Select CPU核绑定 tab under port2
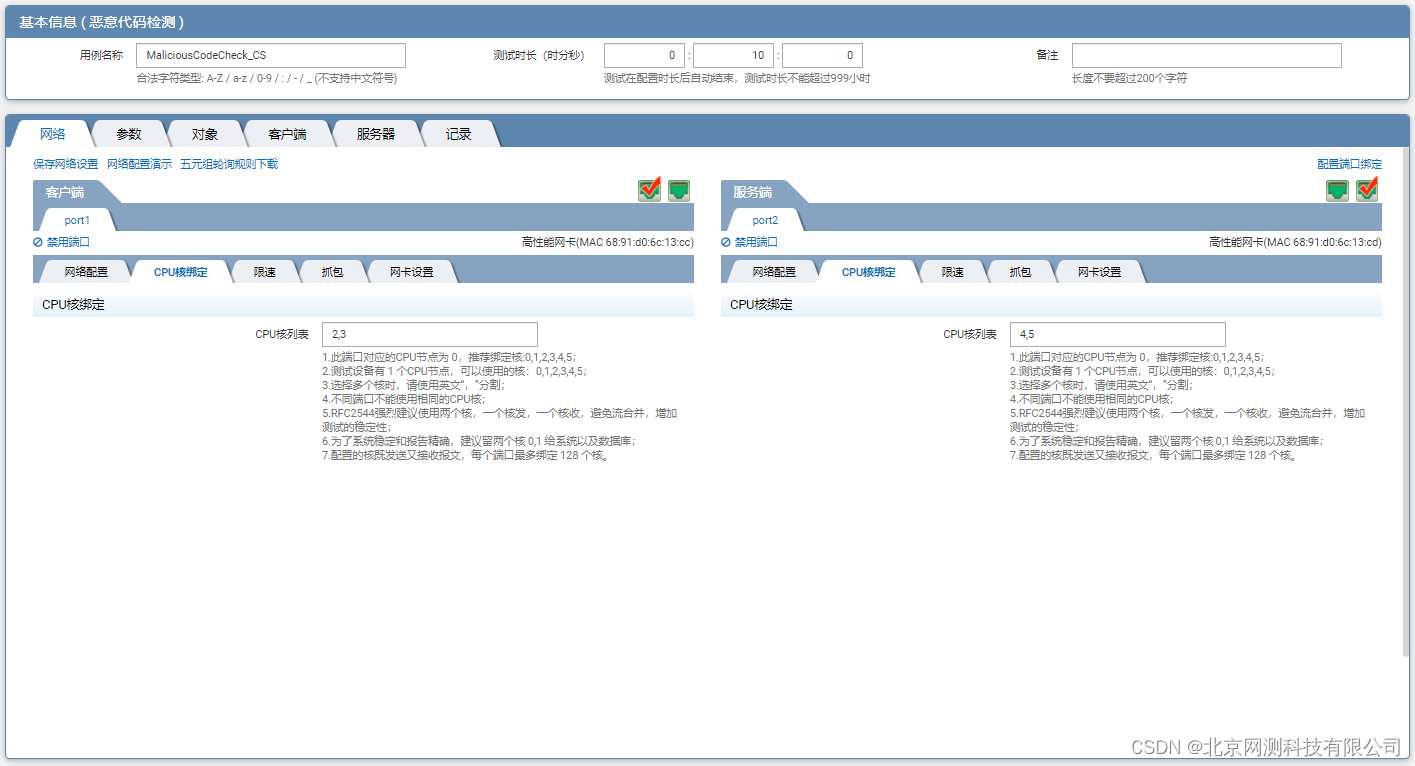The image size is (1415, 766). click(869, 272)
